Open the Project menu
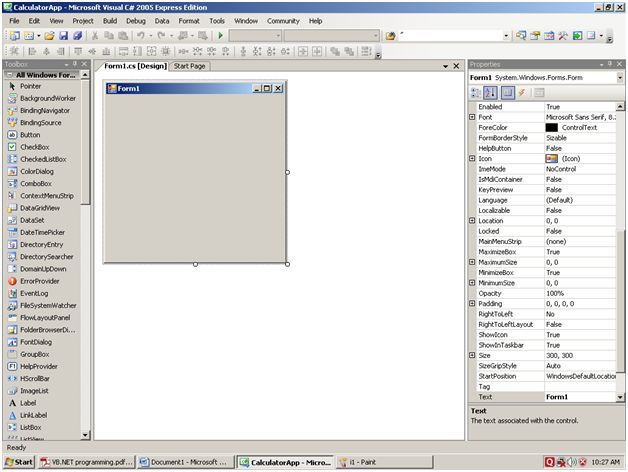 [83, 21]
